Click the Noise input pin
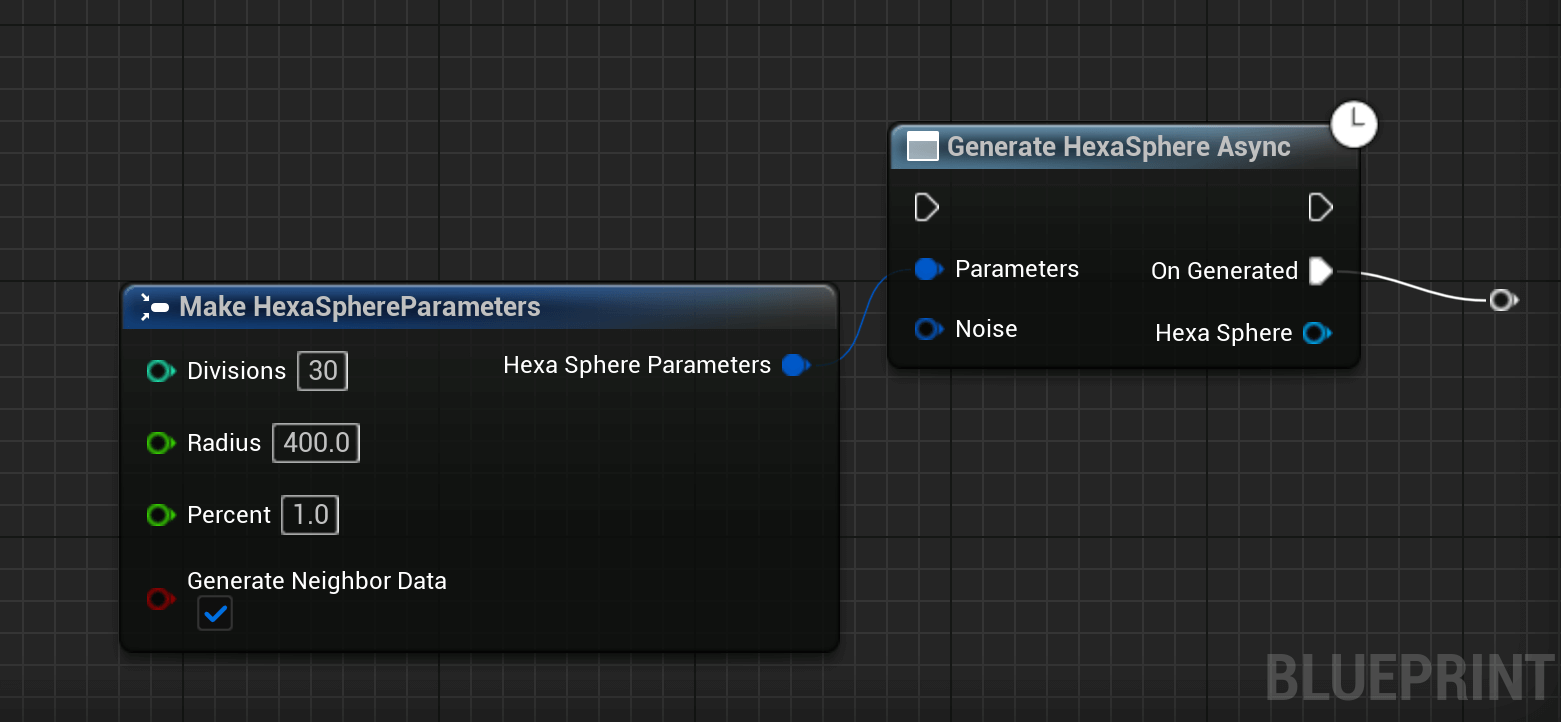This screenshot has height=722, width=1561. (929, 329)
